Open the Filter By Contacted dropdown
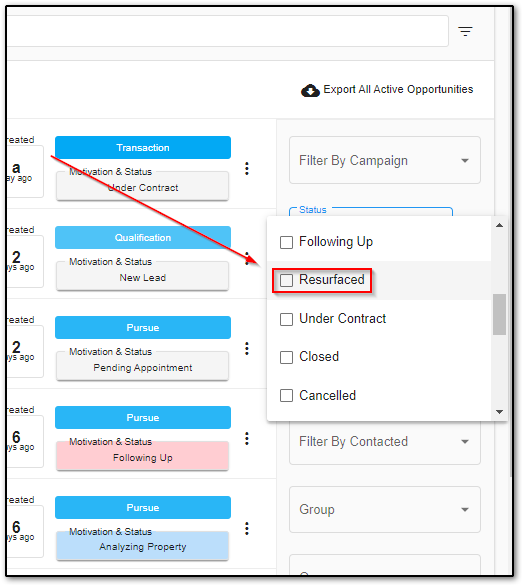 point(385,442)
